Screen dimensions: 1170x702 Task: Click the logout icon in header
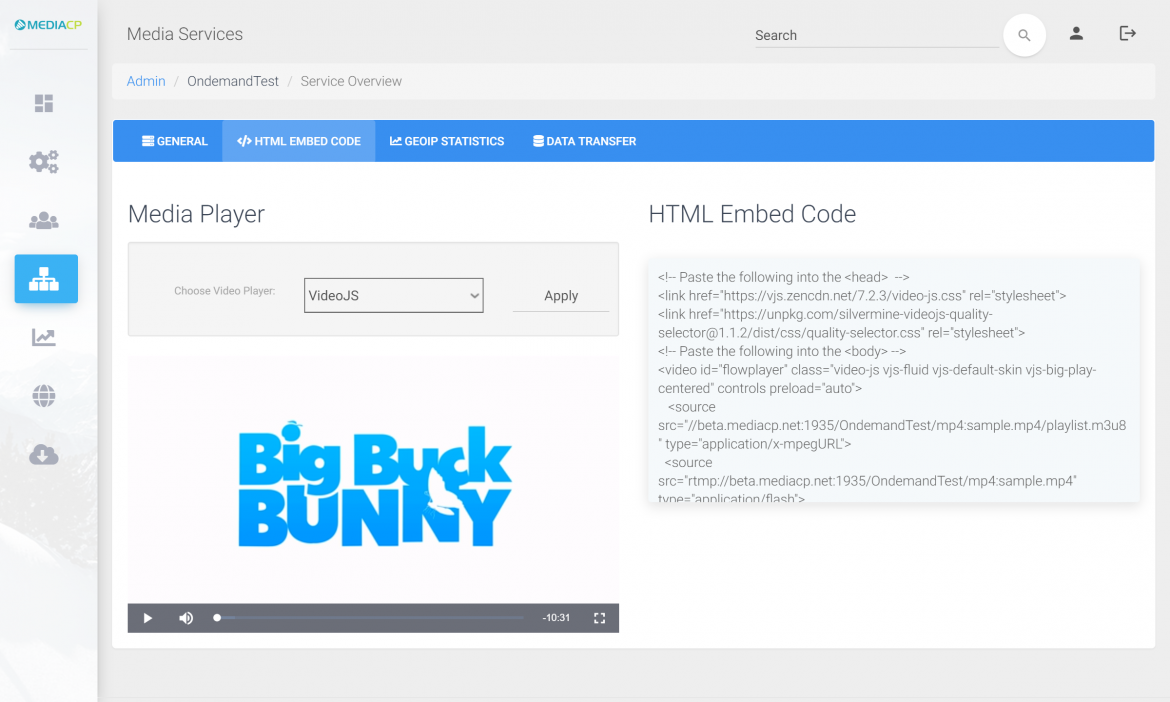click(1127, 34)
